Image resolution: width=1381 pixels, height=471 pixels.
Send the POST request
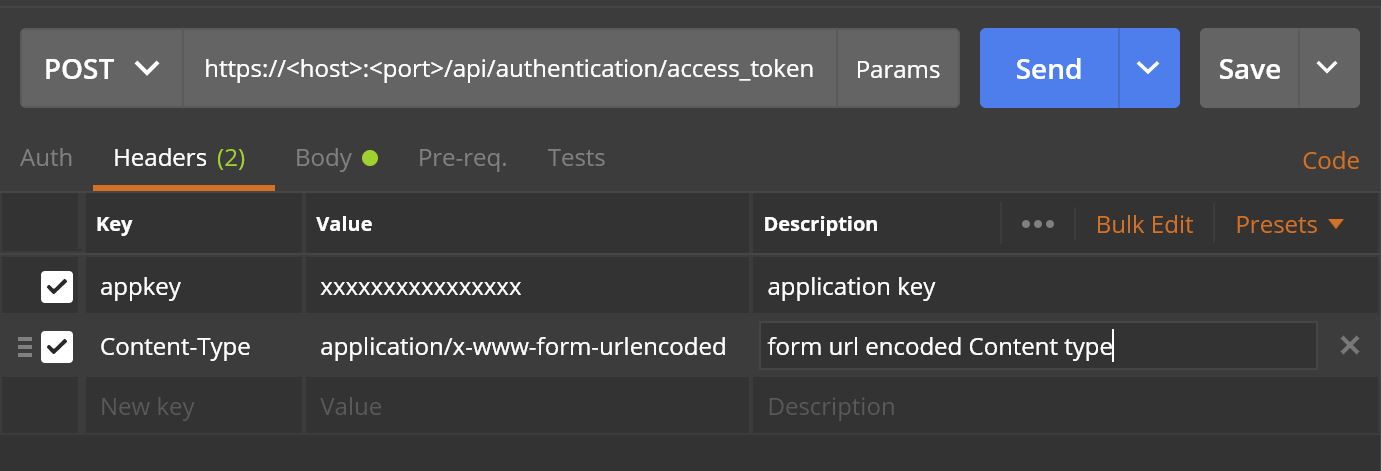[1048, 69]
